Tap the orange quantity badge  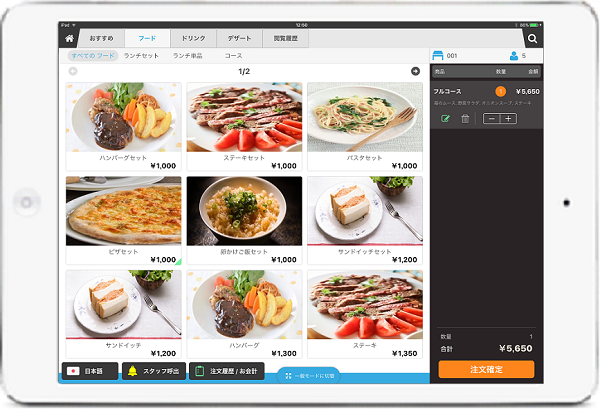(x=500, y=91)
